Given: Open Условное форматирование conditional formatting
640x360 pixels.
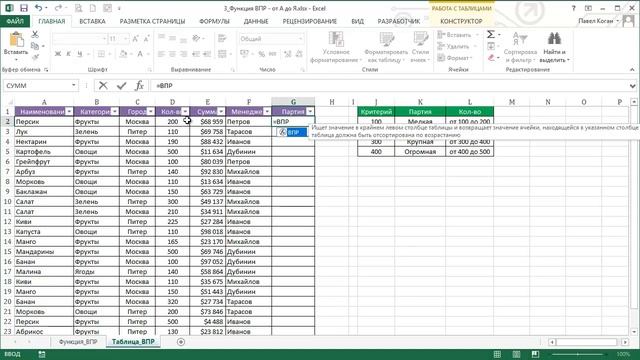Looking at the screenshot, I should coord(336,47).
